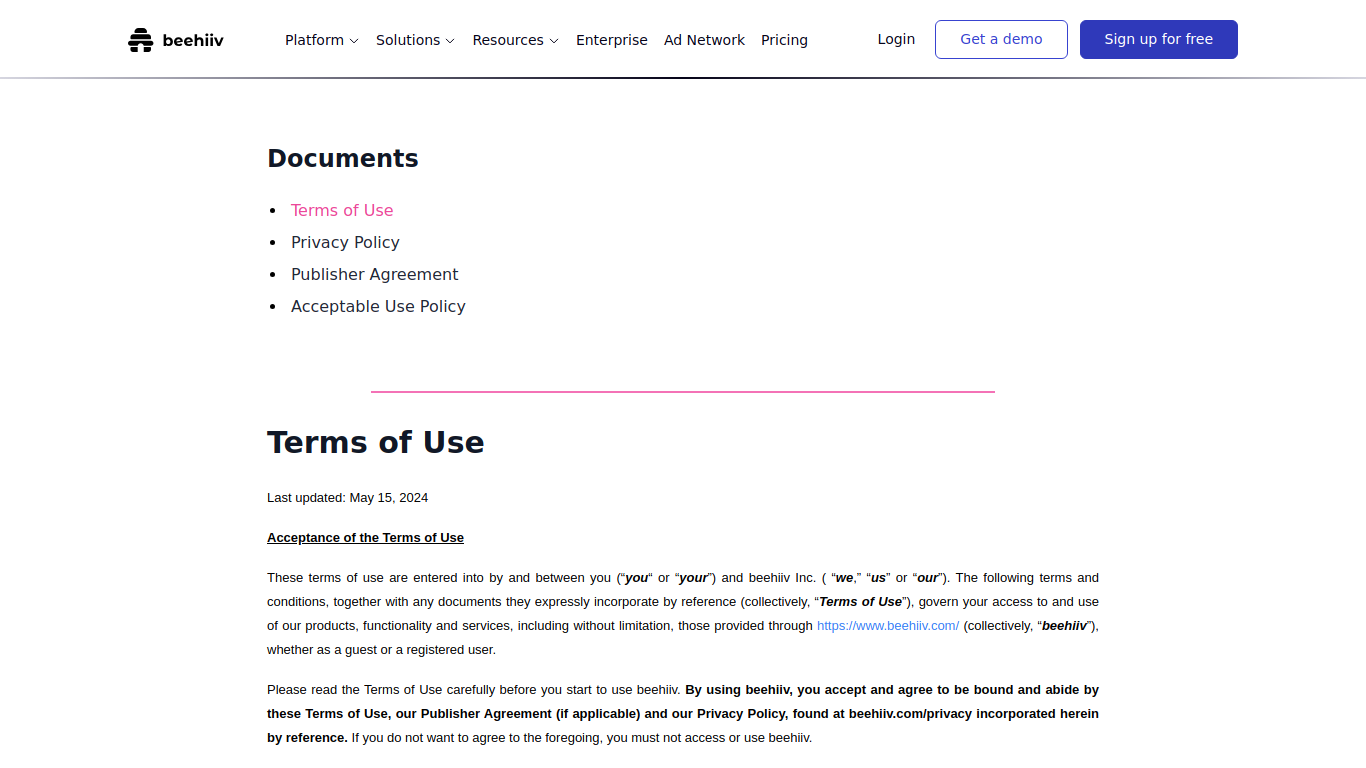Click the Get a demo button
This screenshot has width=1366, height=768.
pyautogui.click(x=1001, y=39)
